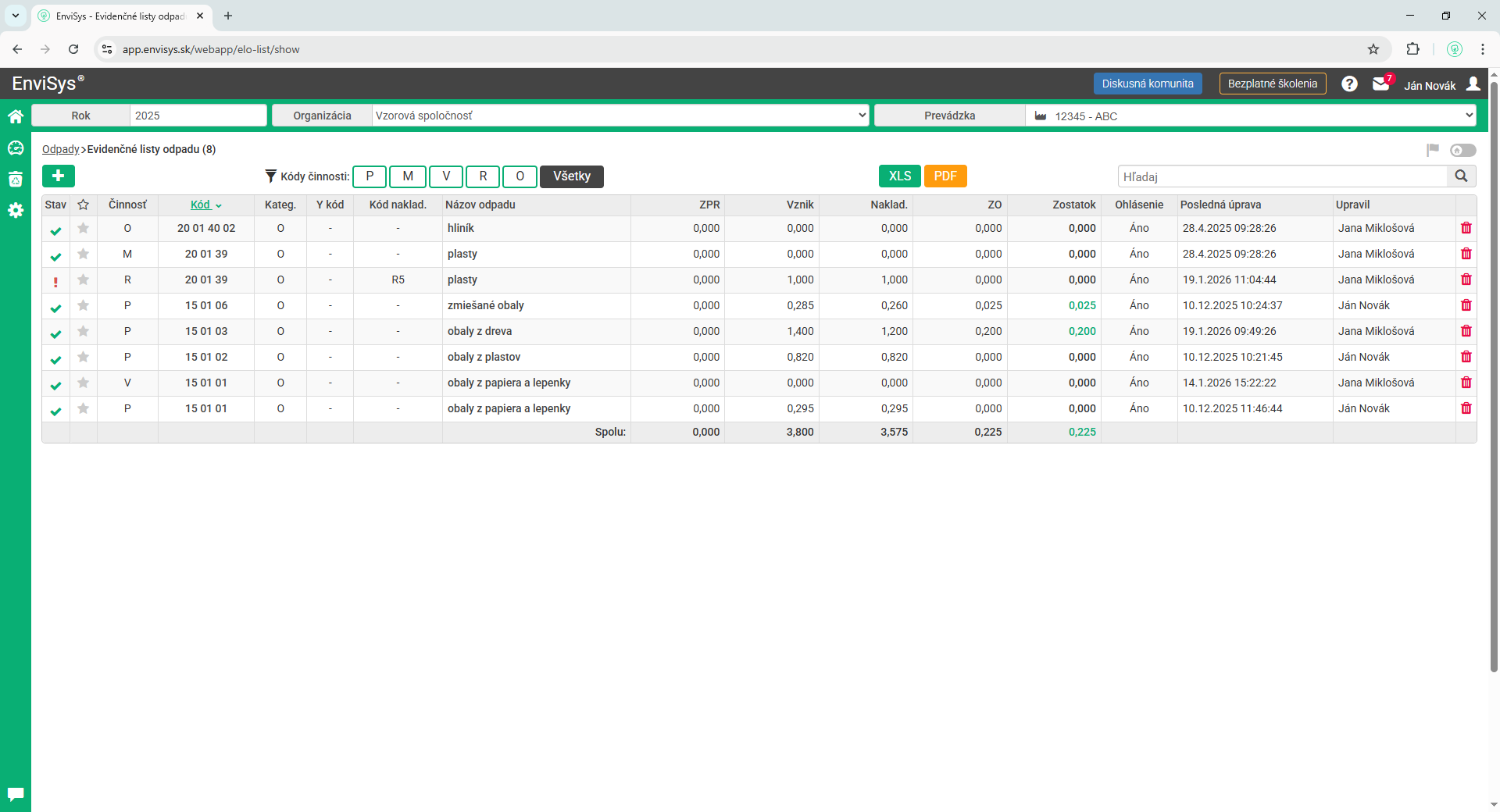Toggle the switch next to the flag icon
The width and height of the screenshot is (1500, 812).
(1462, 150)
